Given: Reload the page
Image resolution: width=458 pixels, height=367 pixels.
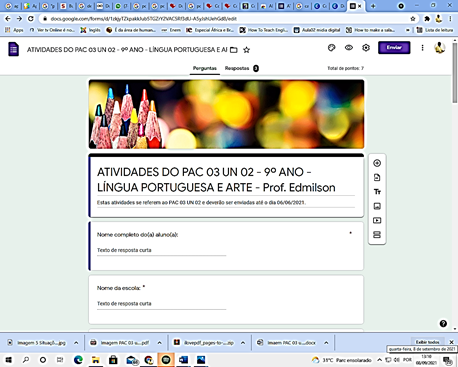Looking at the screenshot, I should [x=31, y=19].
